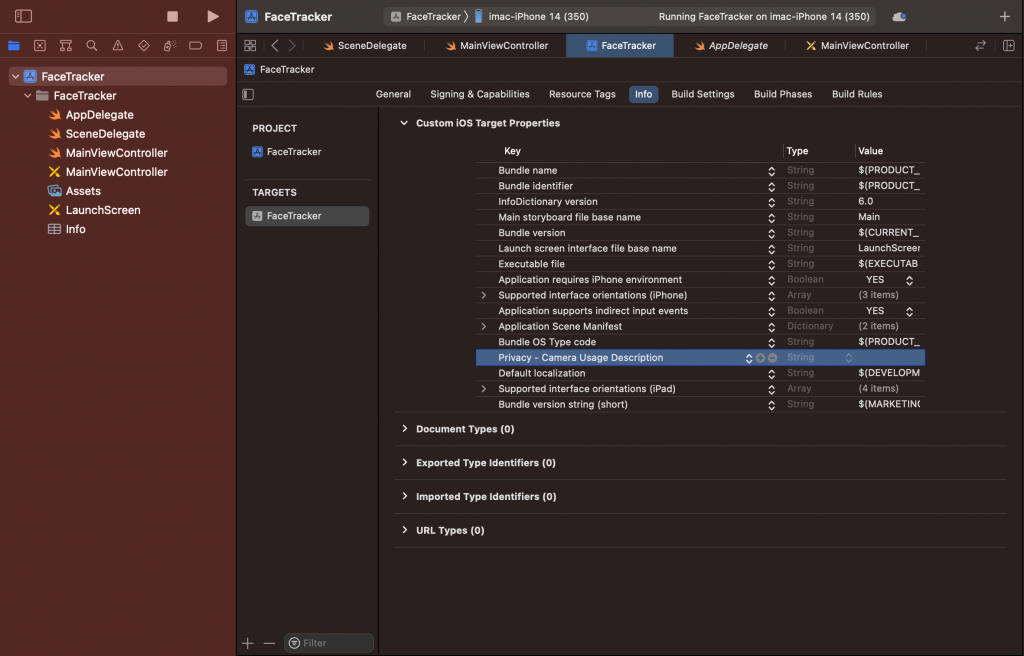Collapse Custom iOS Target Properties section
The width and height of the screenshot is (1024, 656).
point(404,123)
